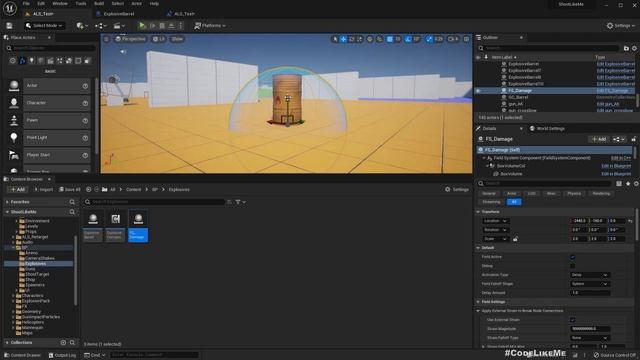Click the Import button in Content Browser
The width and height of the screenshot is (640, 360).
43,190
